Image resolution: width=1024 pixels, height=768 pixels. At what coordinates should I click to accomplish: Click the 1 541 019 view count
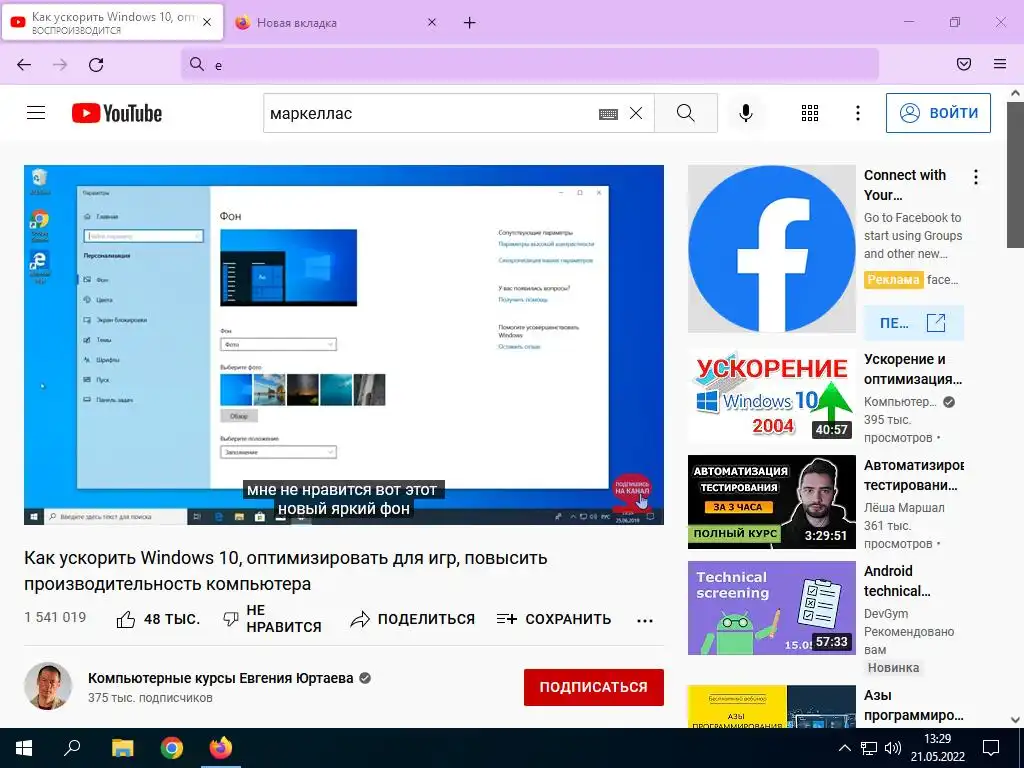tap(55, 618)
